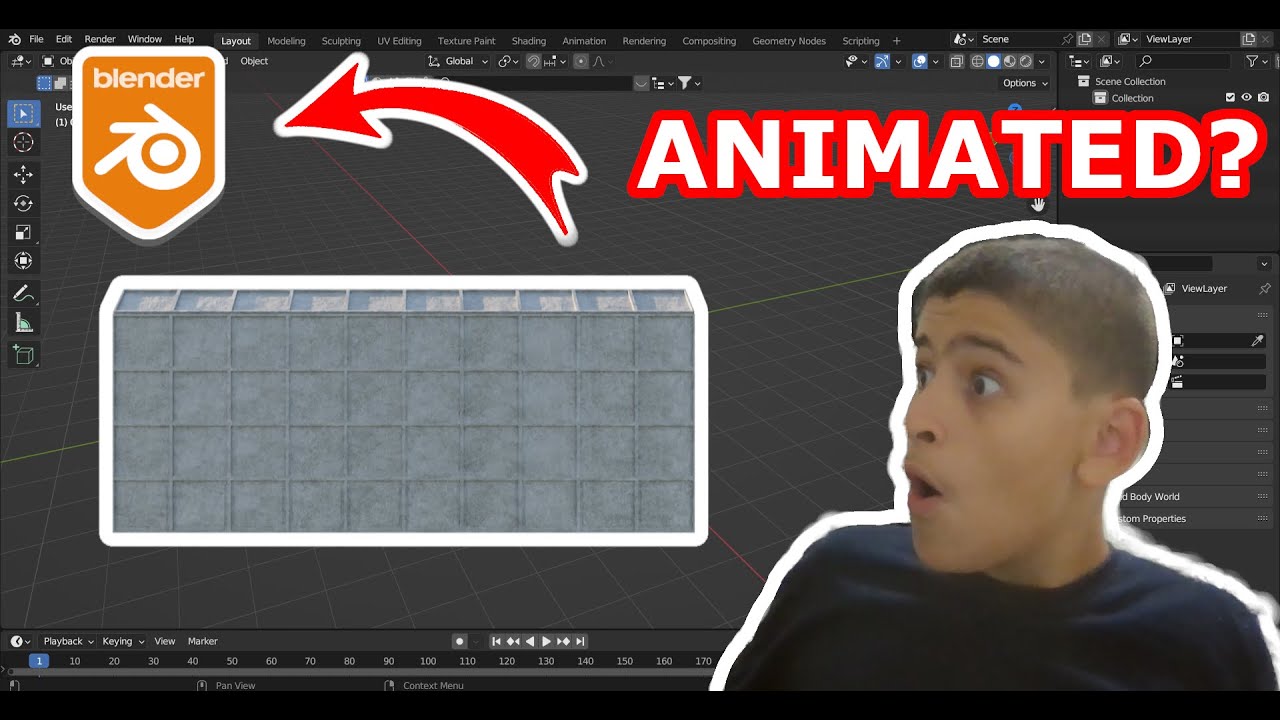This screenshot has width=1280, height=720.
Task: Switch to the Geometry Nodes workspace tab
Action: [x=789, y=41]
